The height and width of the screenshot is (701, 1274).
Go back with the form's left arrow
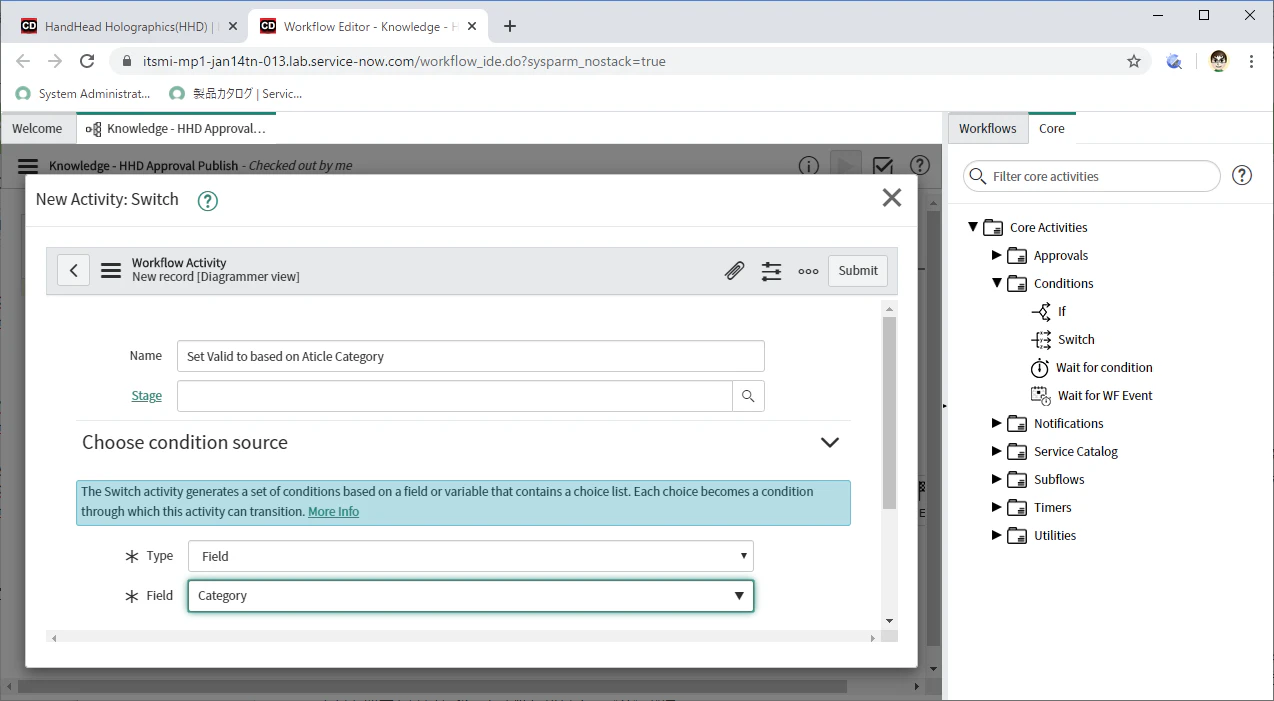(x=74, y=270)
